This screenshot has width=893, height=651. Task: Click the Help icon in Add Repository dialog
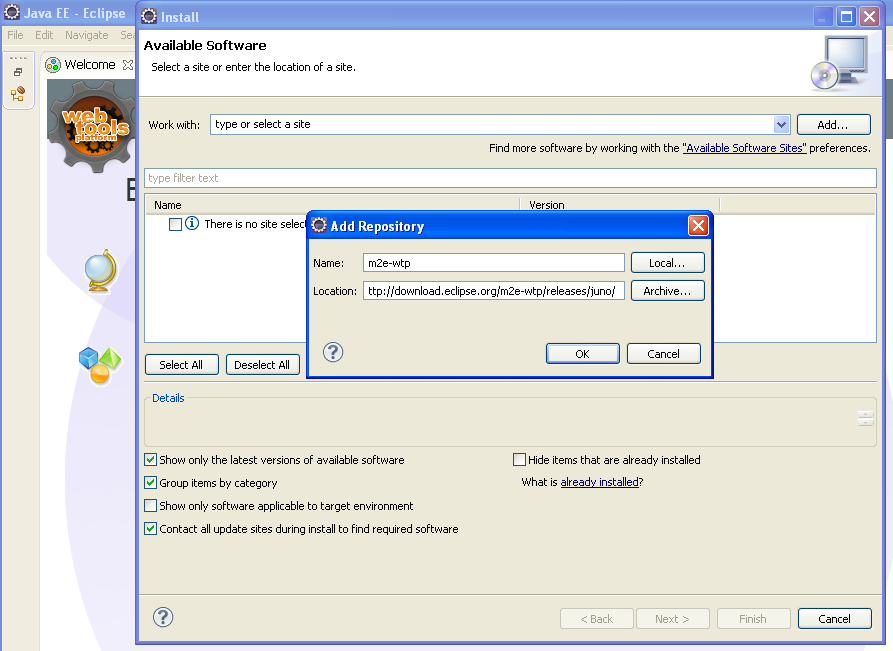click(333, 352)
